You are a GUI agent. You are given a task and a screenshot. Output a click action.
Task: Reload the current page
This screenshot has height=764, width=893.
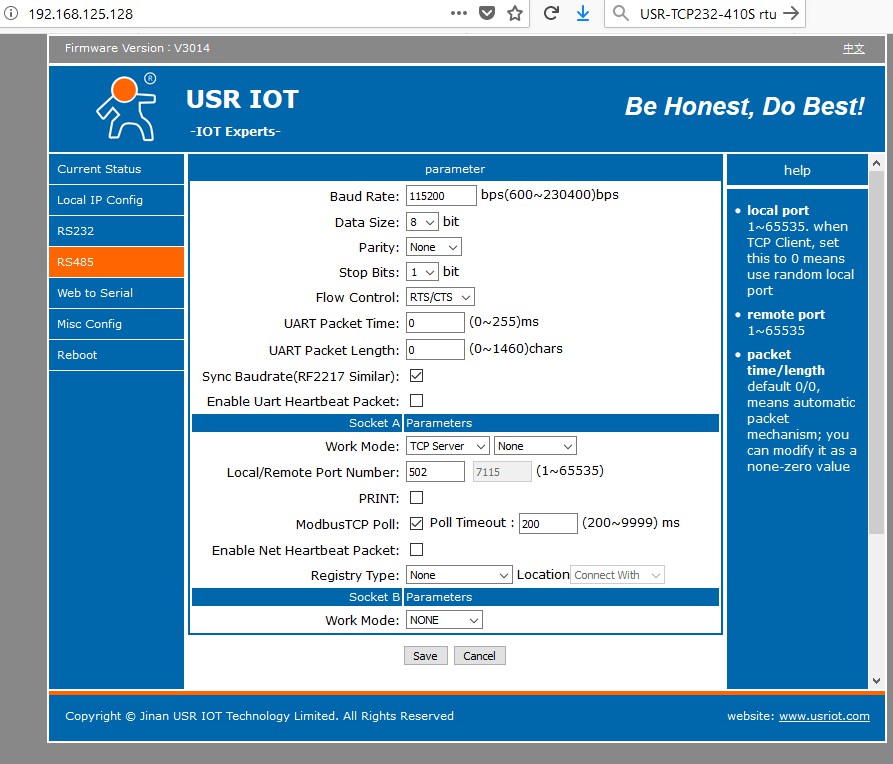click(549, 14)
